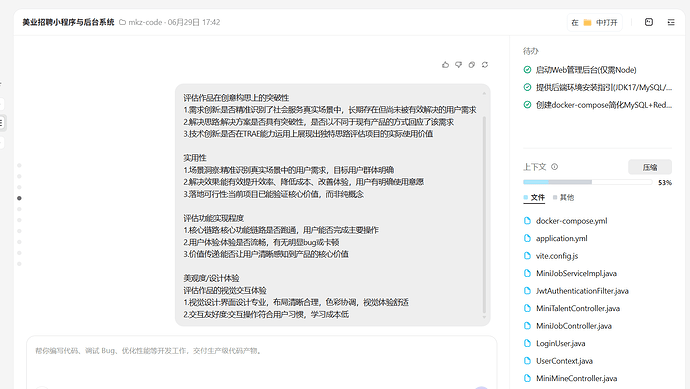Click file icon beside MiniMineController.java
The width and height of the screenshot is (690, 389).
point(527,378)
